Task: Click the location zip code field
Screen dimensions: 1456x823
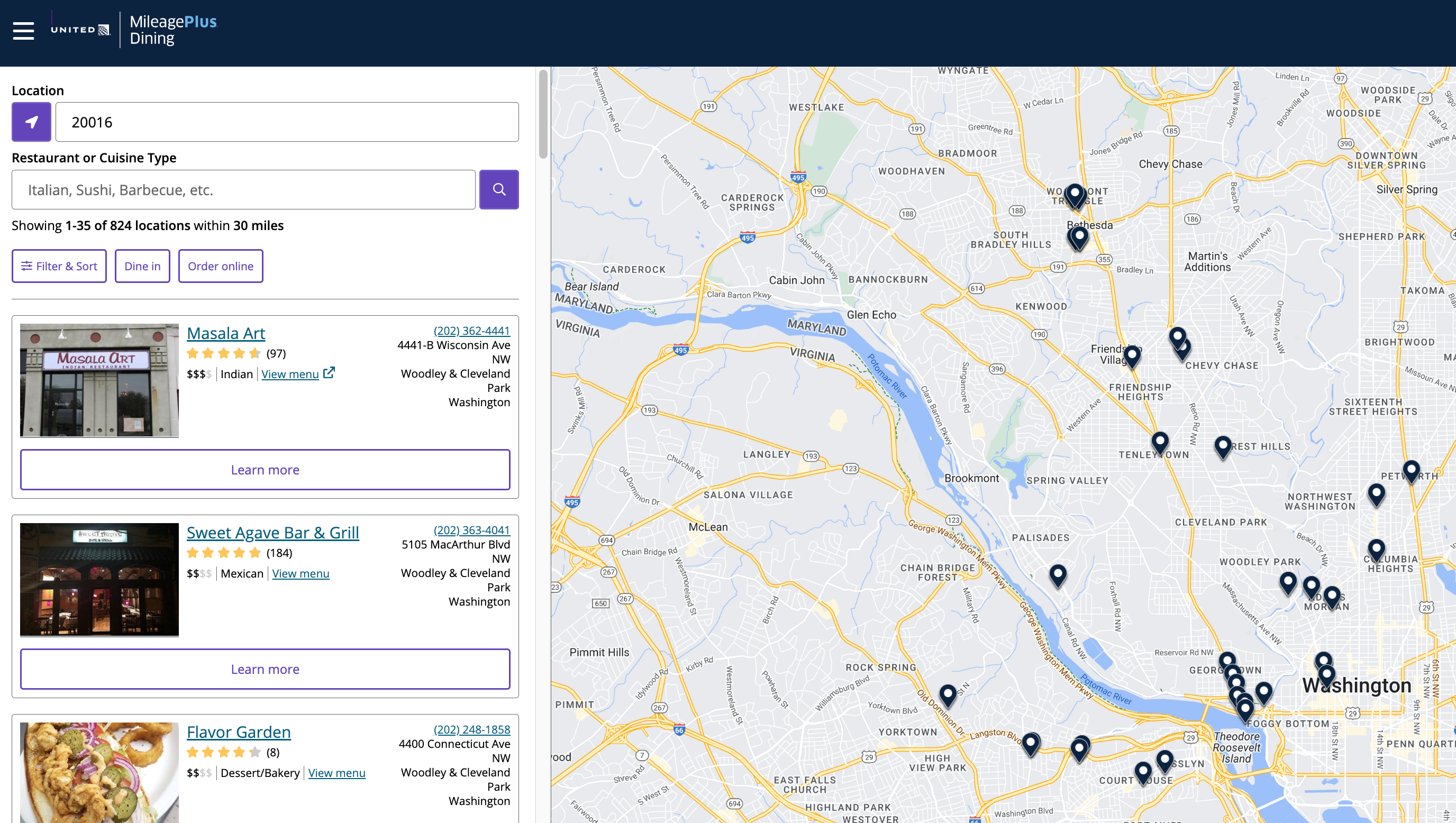Action: 287,122
